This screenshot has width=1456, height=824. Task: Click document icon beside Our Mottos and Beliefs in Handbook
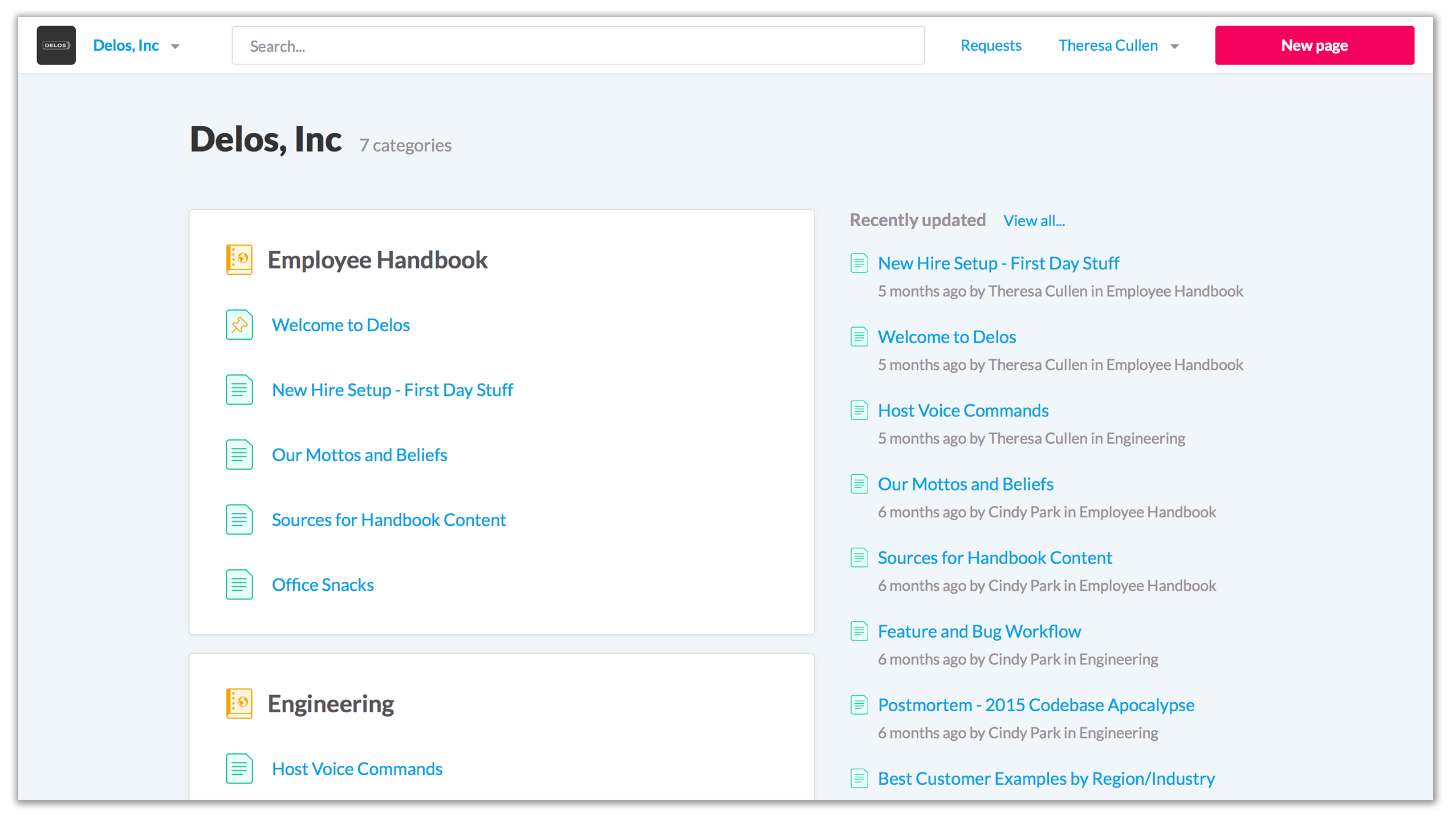point(239,455)
